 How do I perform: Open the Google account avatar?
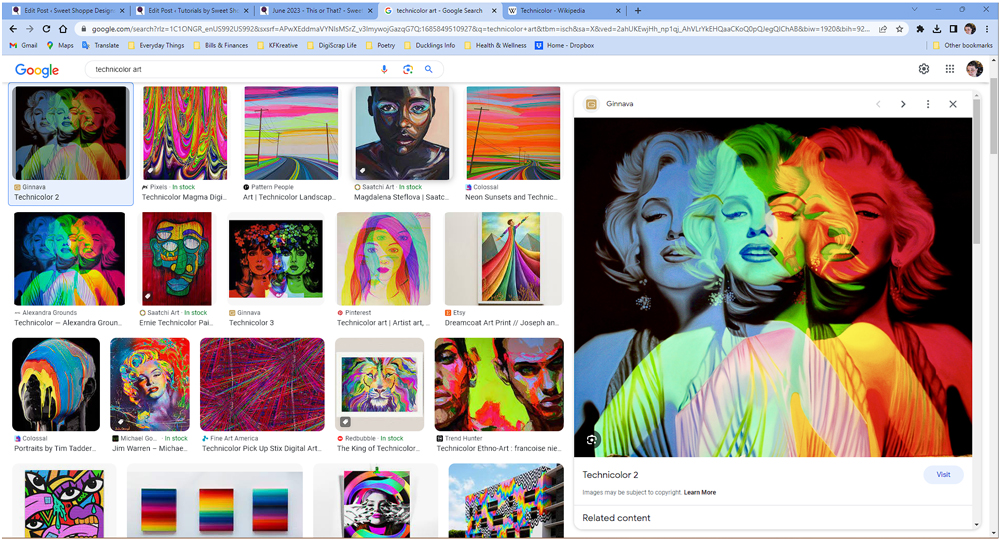[x=974, y=68]
